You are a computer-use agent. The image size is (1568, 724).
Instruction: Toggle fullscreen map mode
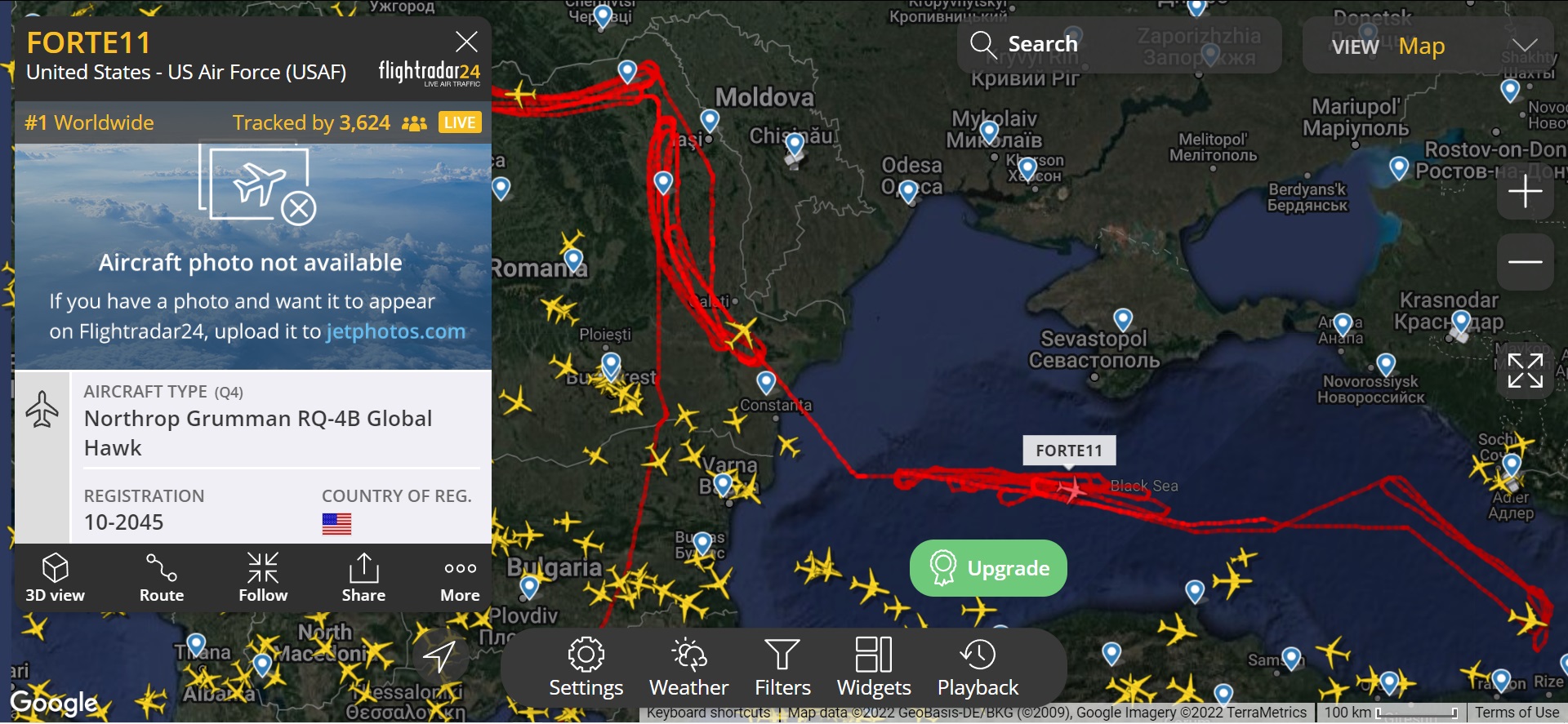[x=1525, y=371]
